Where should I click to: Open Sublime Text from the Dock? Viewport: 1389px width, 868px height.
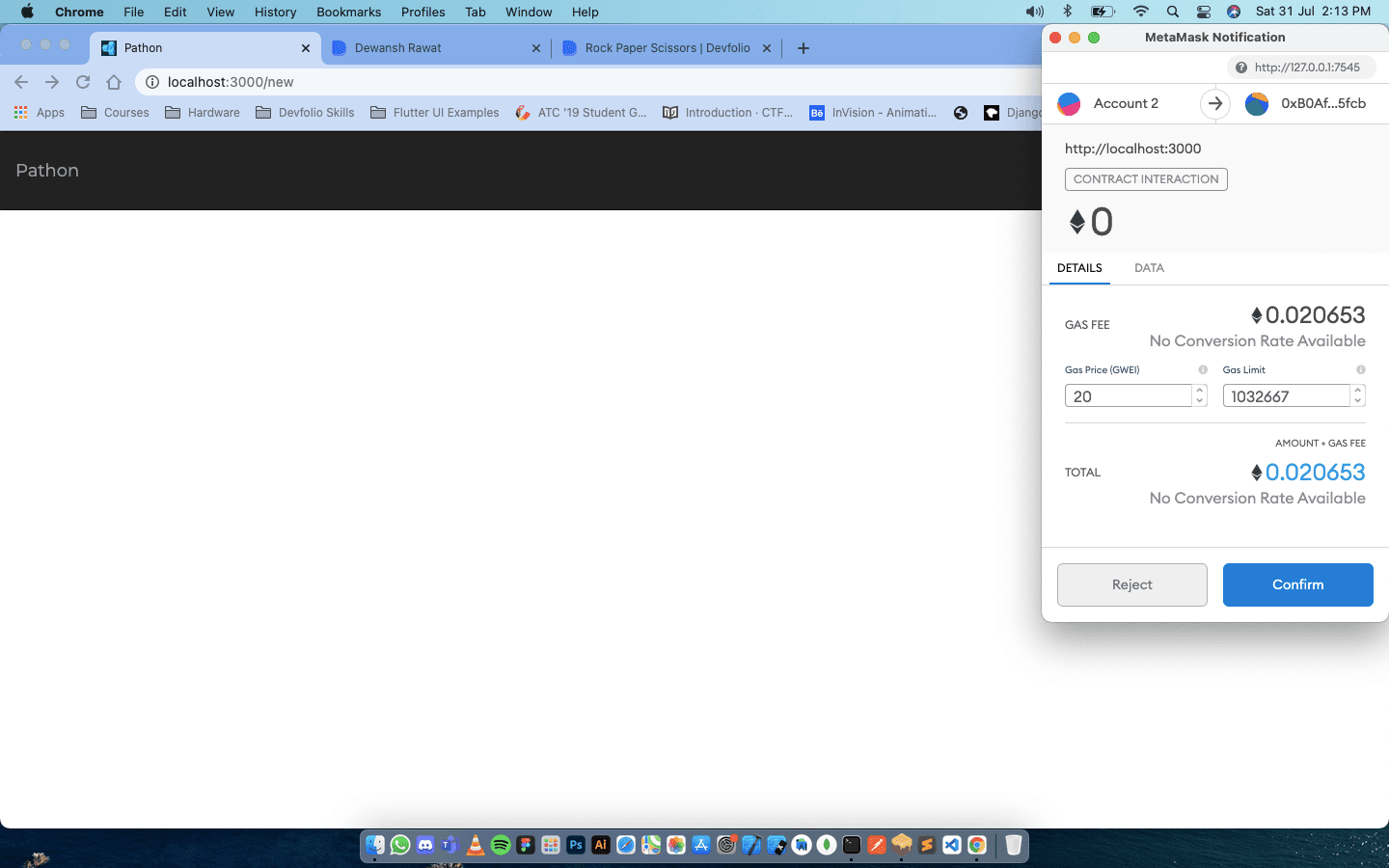[x=927, y=845]
